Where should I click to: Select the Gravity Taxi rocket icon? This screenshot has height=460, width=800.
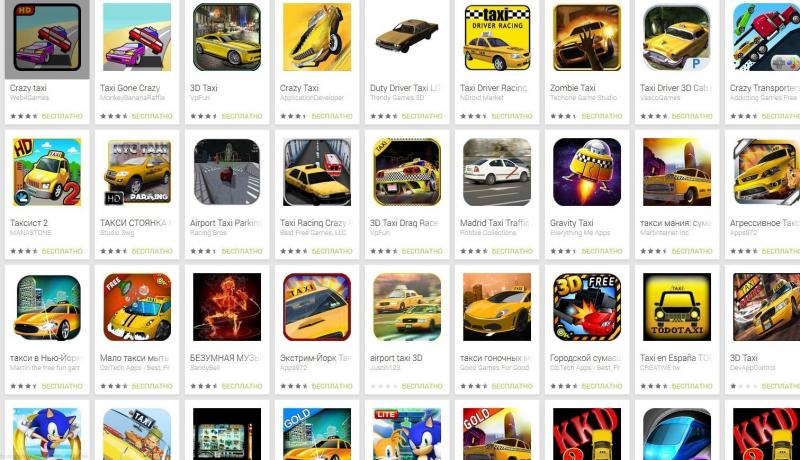click(587, 172)
